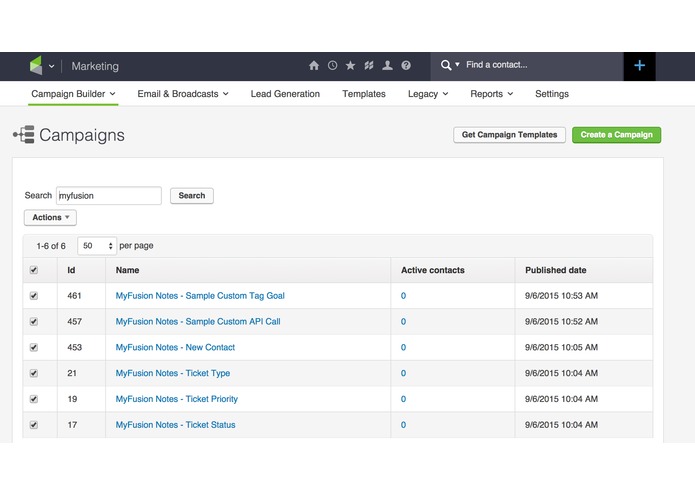Click the Marketing section title

95,66
